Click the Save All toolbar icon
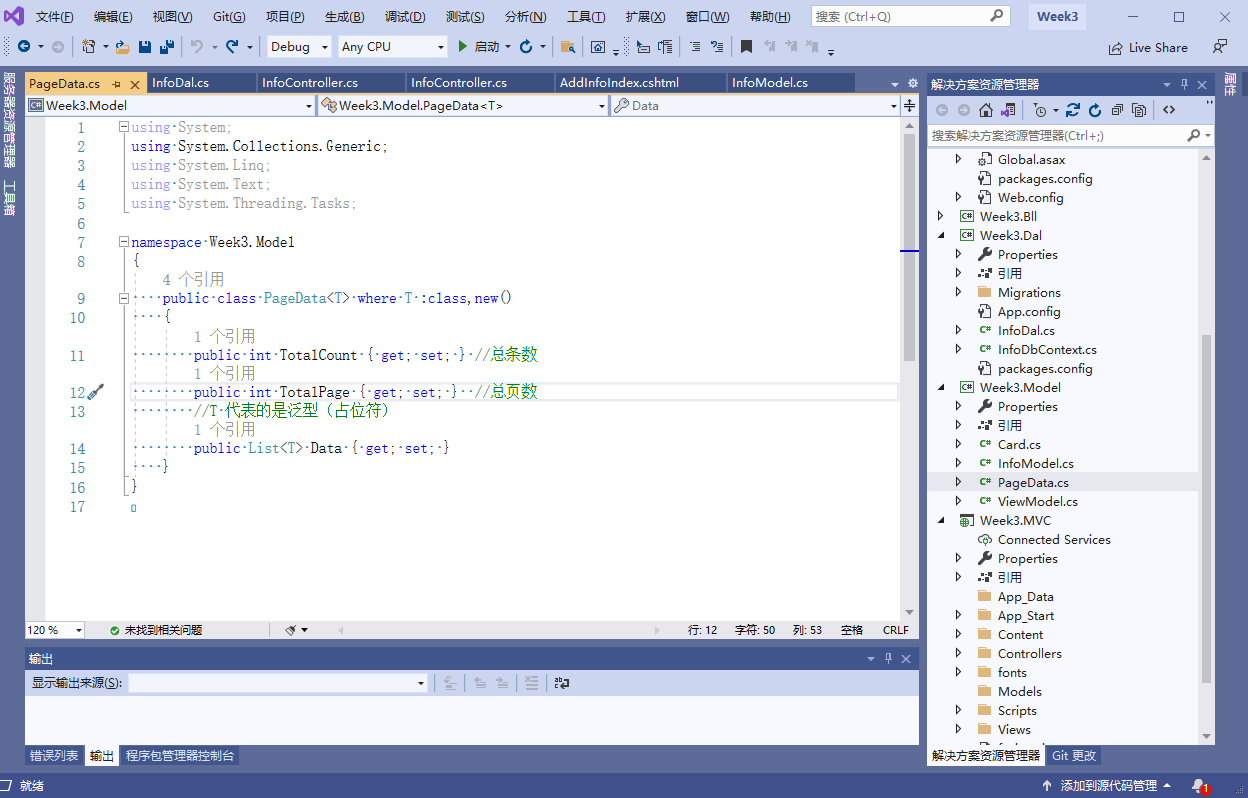Screen dimensions: 1248x798 [166, 47]
